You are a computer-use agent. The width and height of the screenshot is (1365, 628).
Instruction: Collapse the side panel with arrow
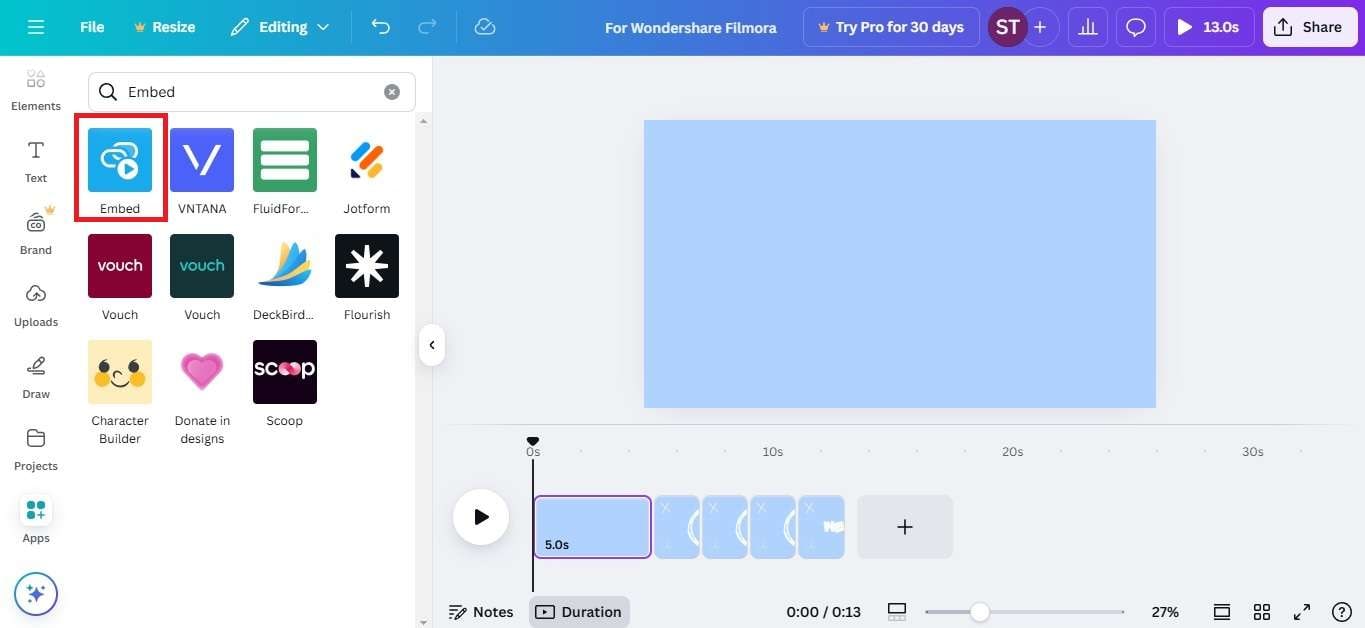pyautogui.click(x=431, y=345)
